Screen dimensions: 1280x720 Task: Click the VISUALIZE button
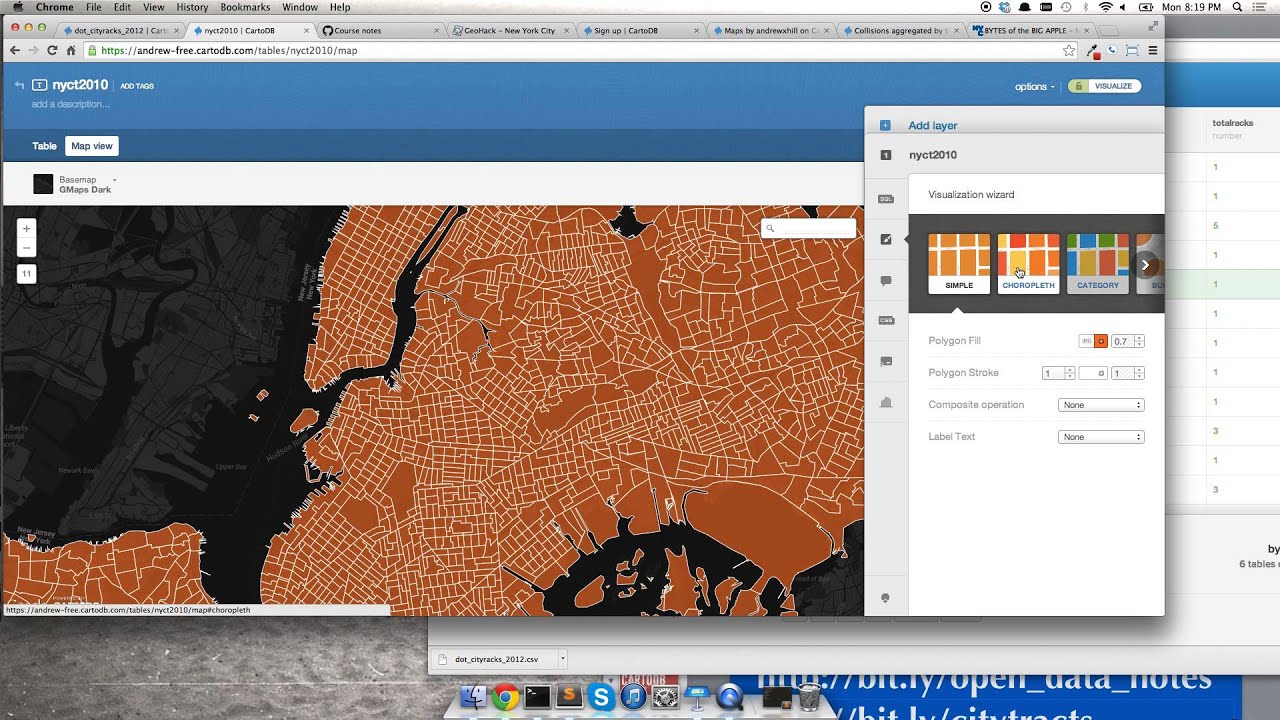pos(1113,86)
